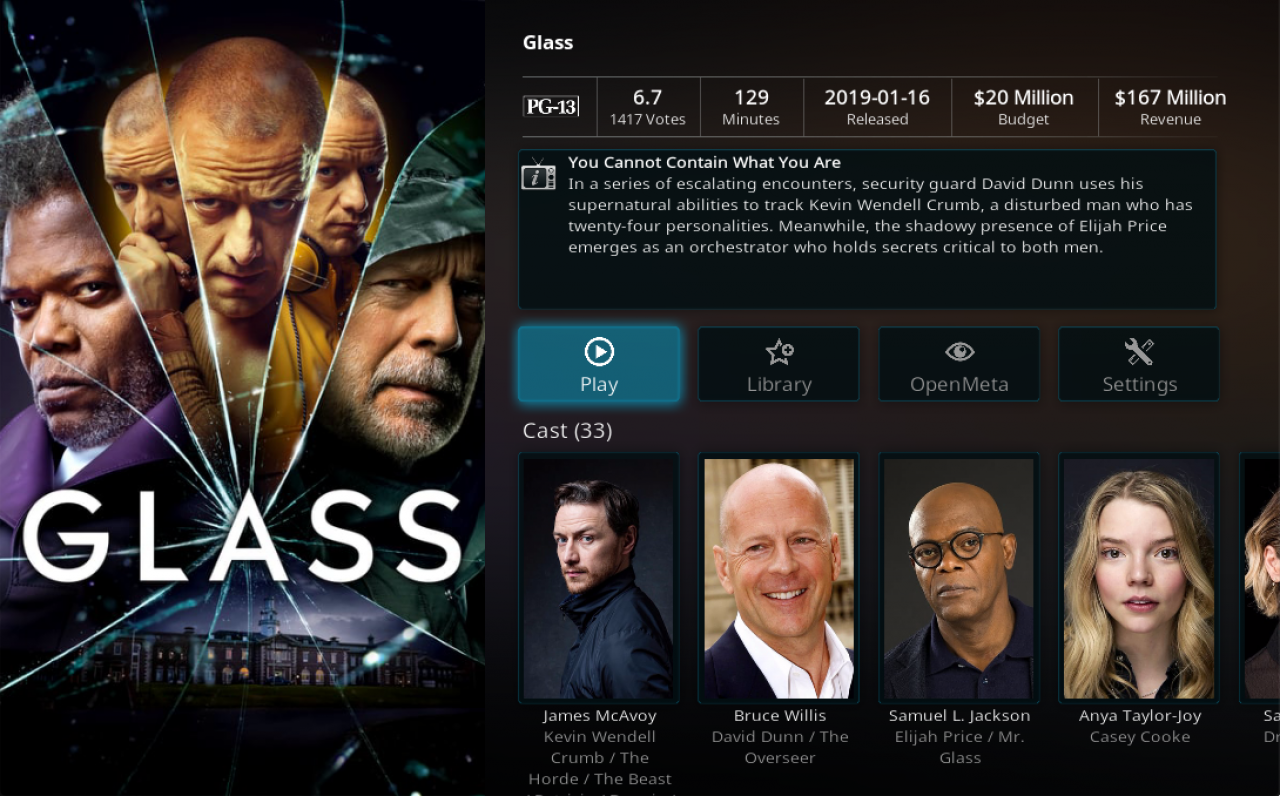This screenshot has width=1280, height=796.
Task: Click the $167 Million revenue box
Action: (x=1170, y=107)
